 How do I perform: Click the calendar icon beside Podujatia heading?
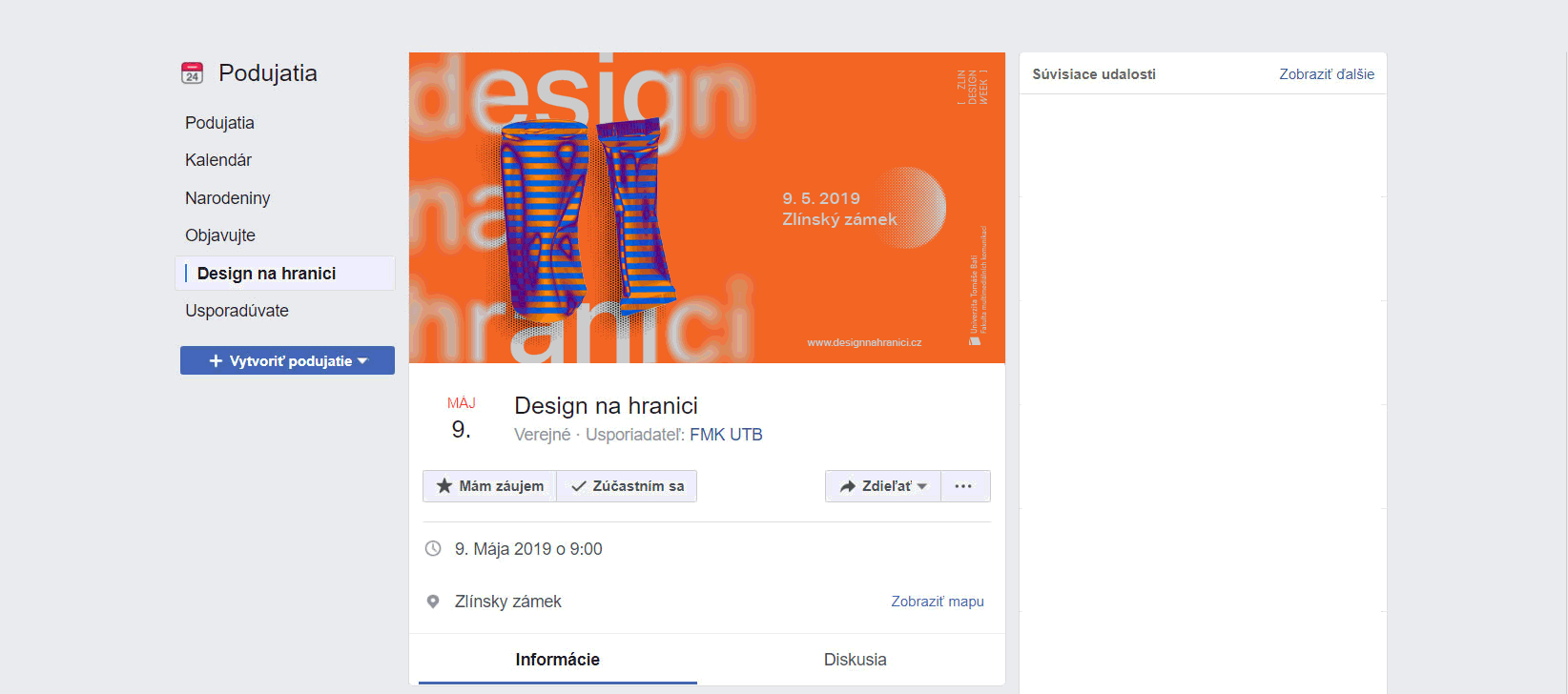click(x=193, y=73)
